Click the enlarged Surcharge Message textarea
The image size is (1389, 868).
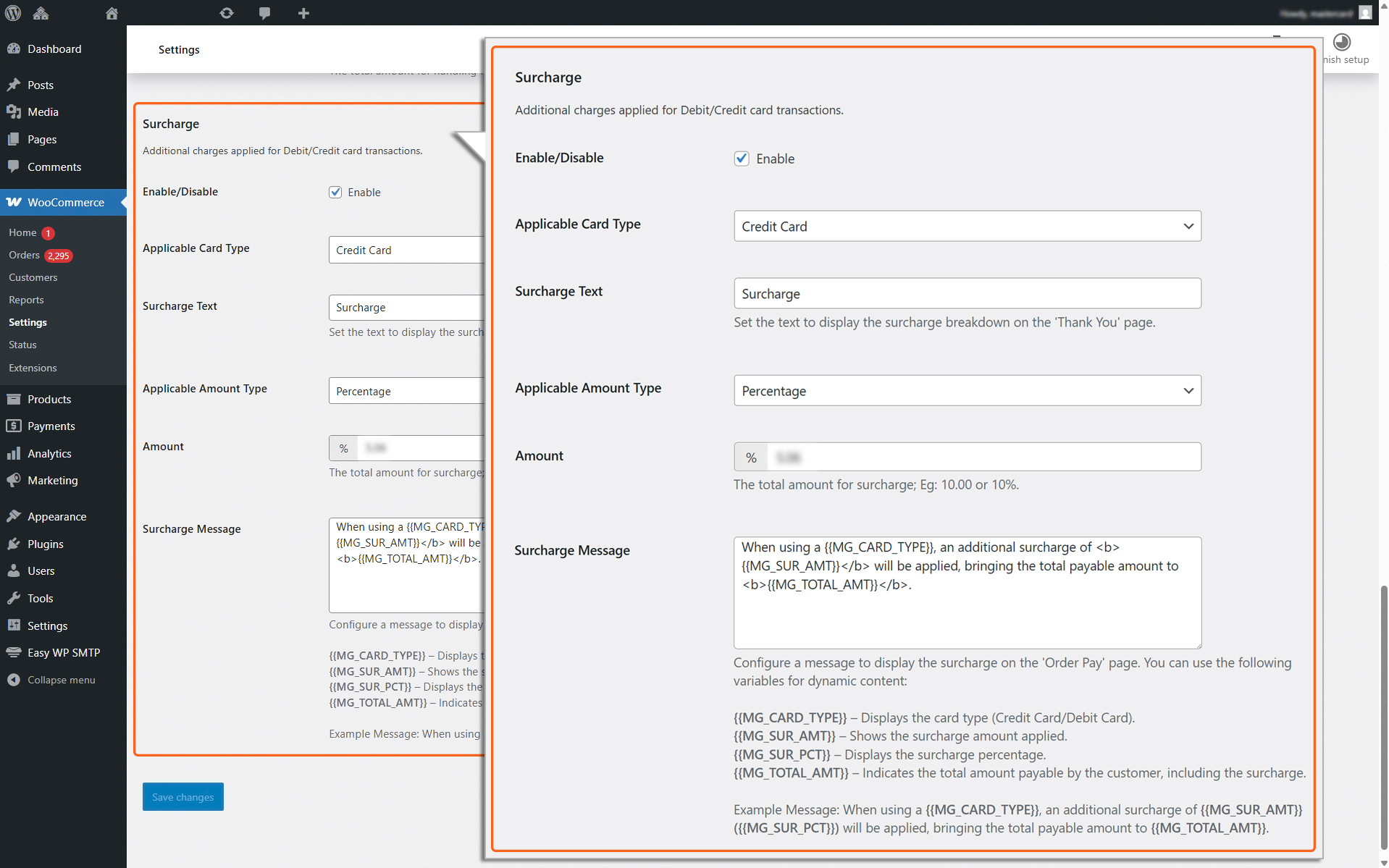coord(968,592)
